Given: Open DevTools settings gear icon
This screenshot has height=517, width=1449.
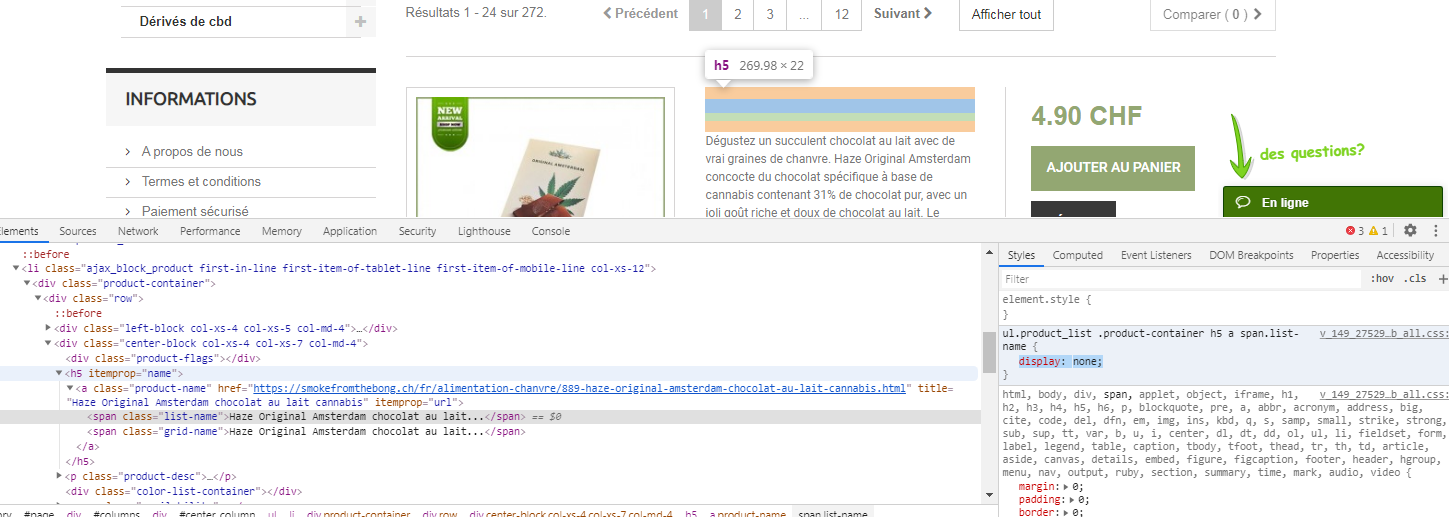Looking at the screenshot, I should [1410, 230].
